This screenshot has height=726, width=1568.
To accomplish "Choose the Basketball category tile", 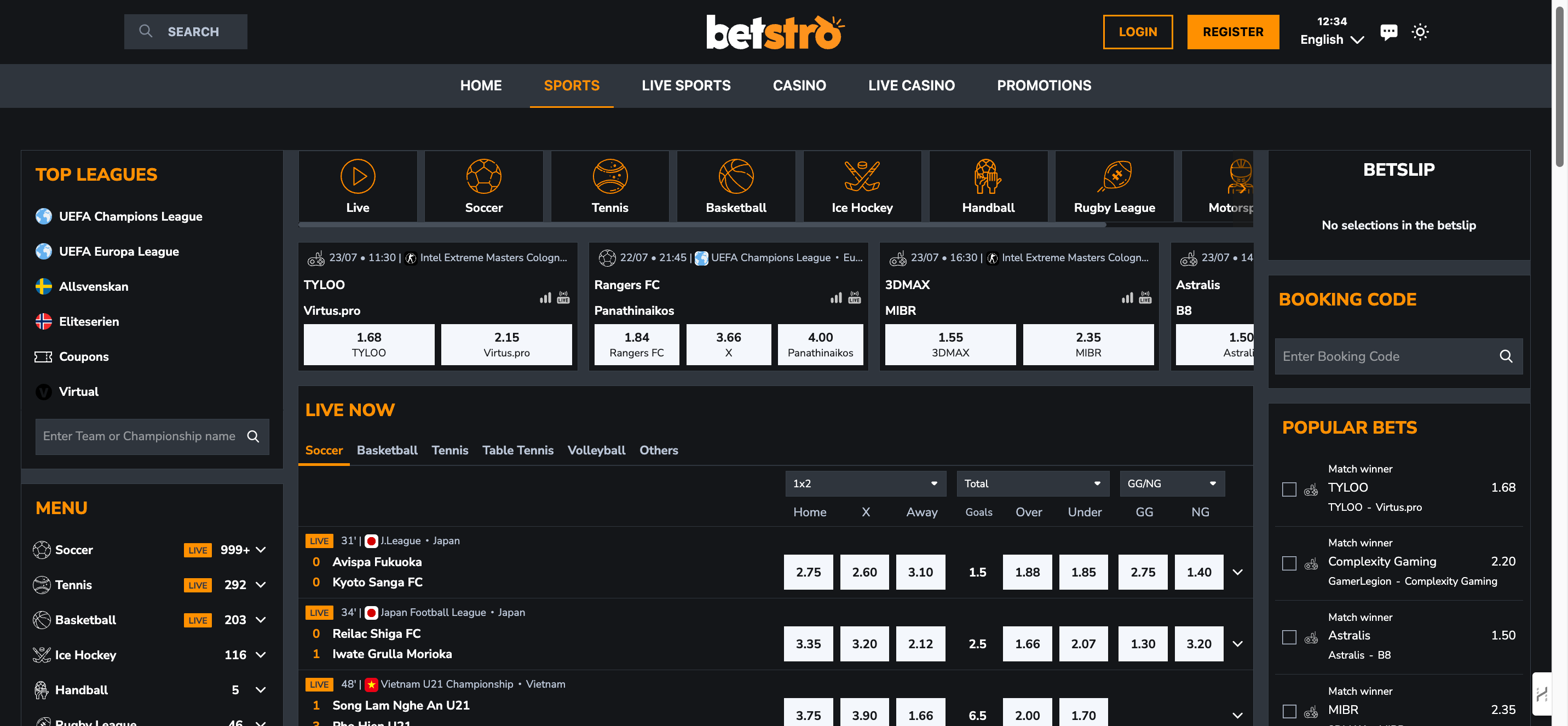I will pyautogui.click(x=736, y=186).
